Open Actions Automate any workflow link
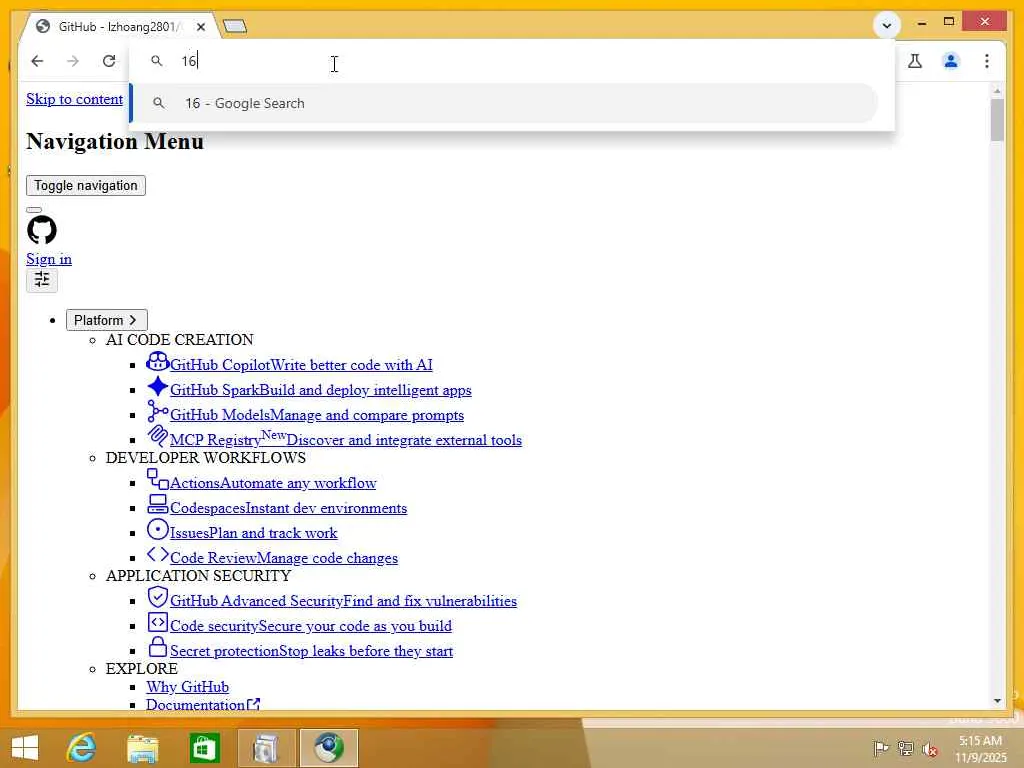This screenshot has height=768, width=1024. point(273,483)
